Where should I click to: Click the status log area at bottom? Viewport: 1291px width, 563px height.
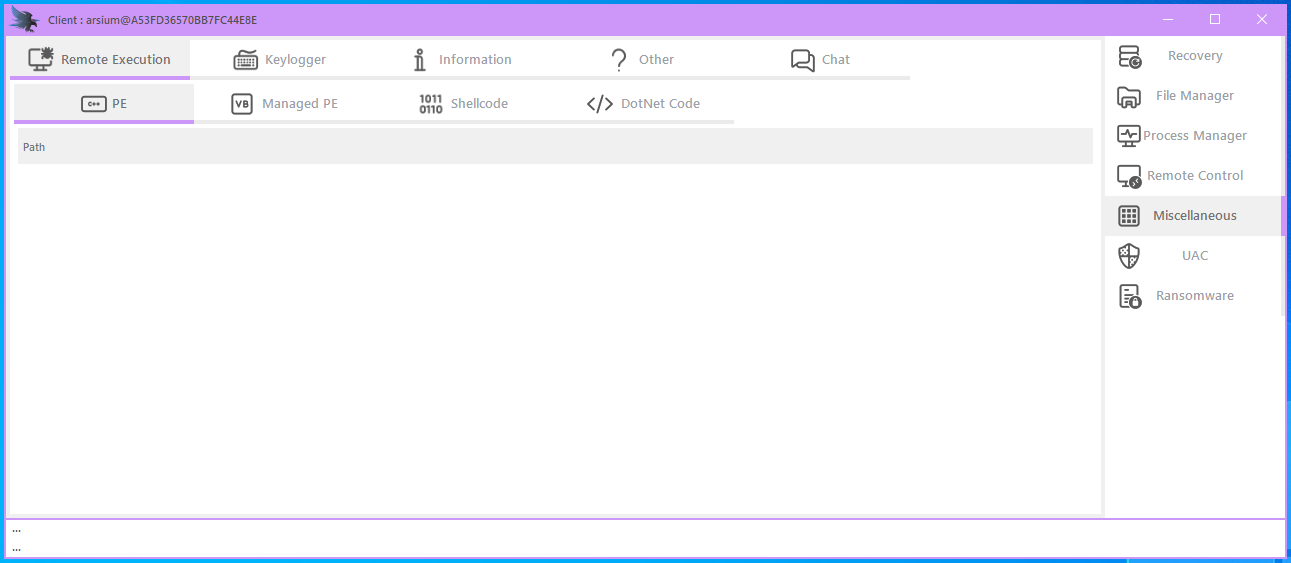[645, 538]
